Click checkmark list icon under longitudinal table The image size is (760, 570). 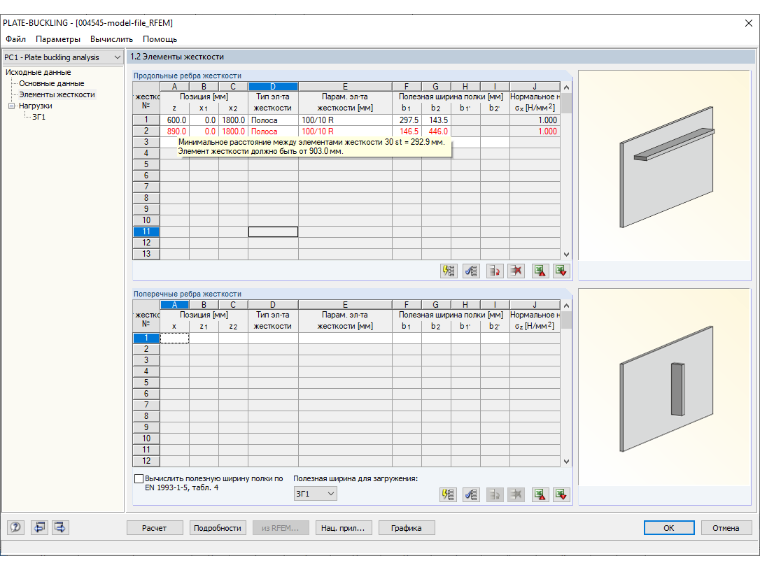pos(471,271)
